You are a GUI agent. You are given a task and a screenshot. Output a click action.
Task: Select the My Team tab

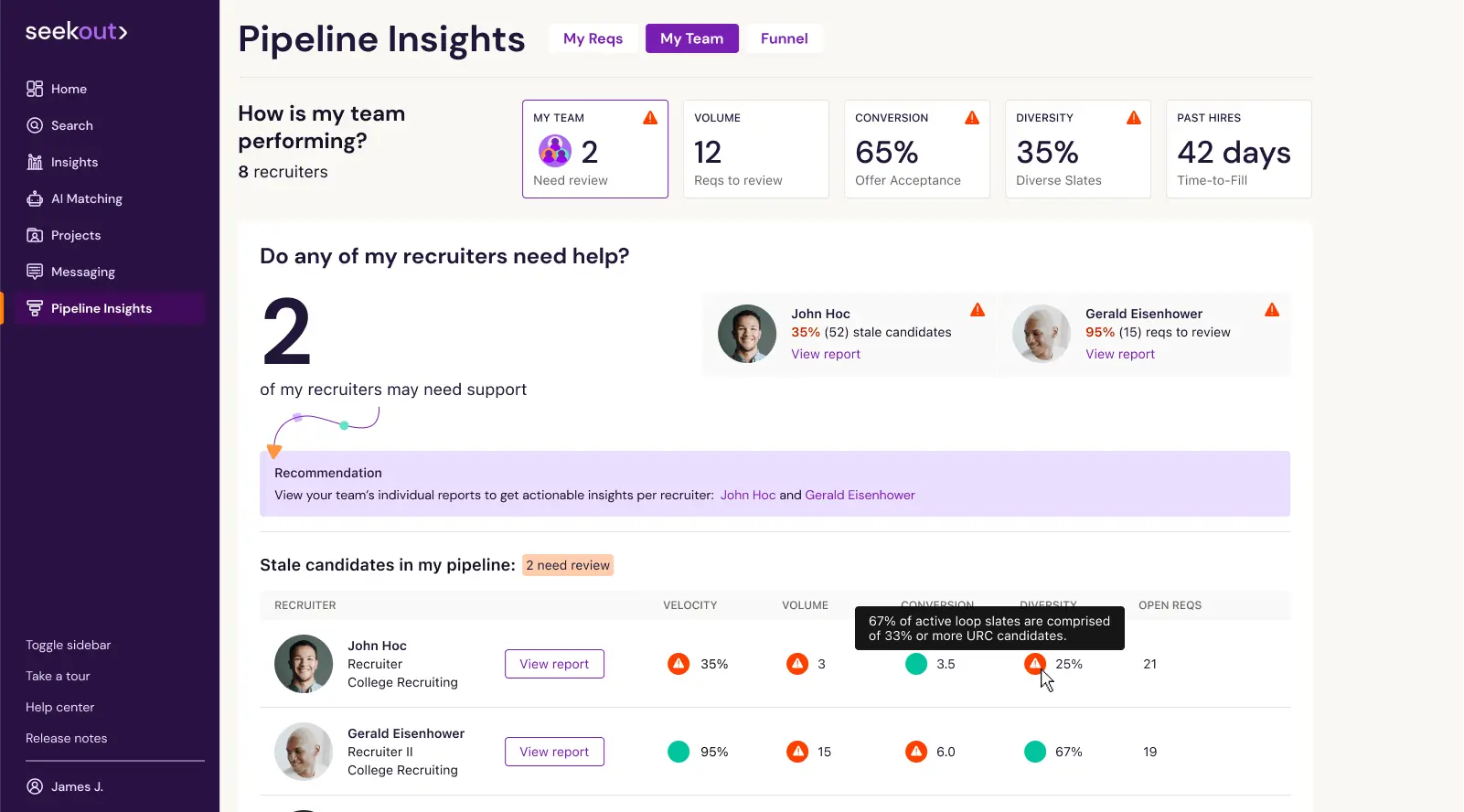point(691,38)
